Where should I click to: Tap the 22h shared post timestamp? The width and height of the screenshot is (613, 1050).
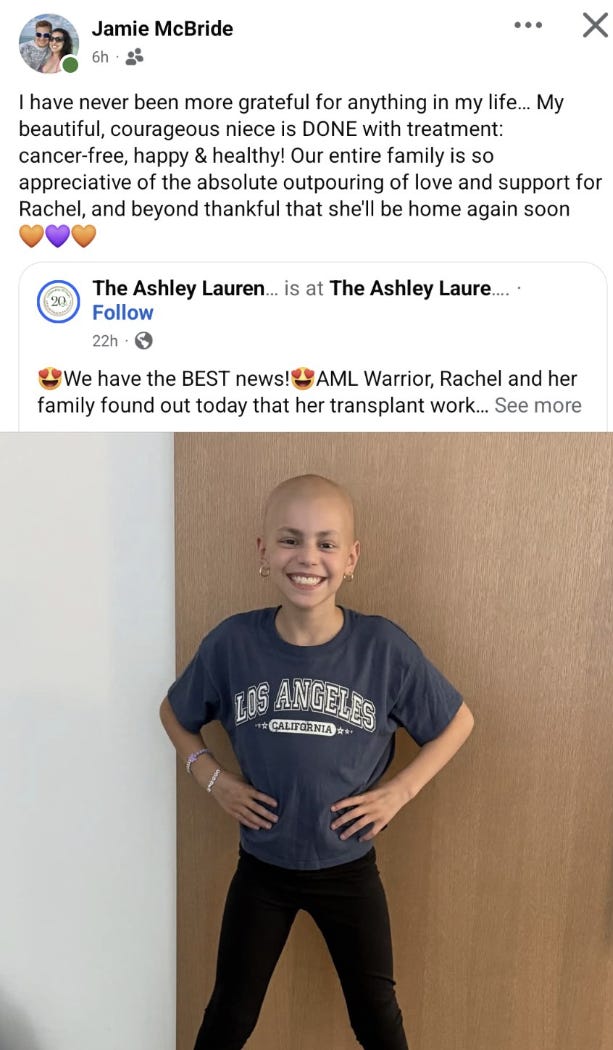105,341
